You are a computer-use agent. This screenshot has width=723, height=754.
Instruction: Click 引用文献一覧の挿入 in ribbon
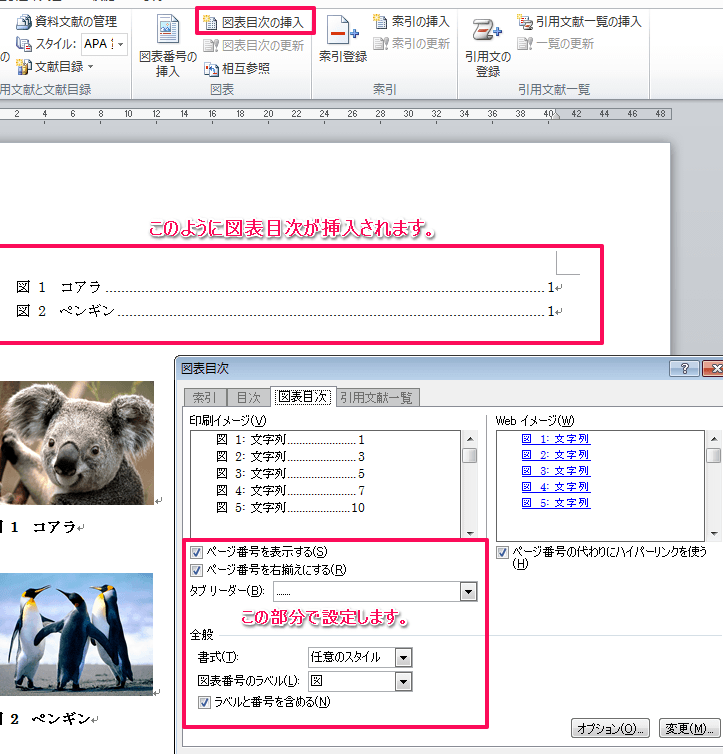[579, 21]
